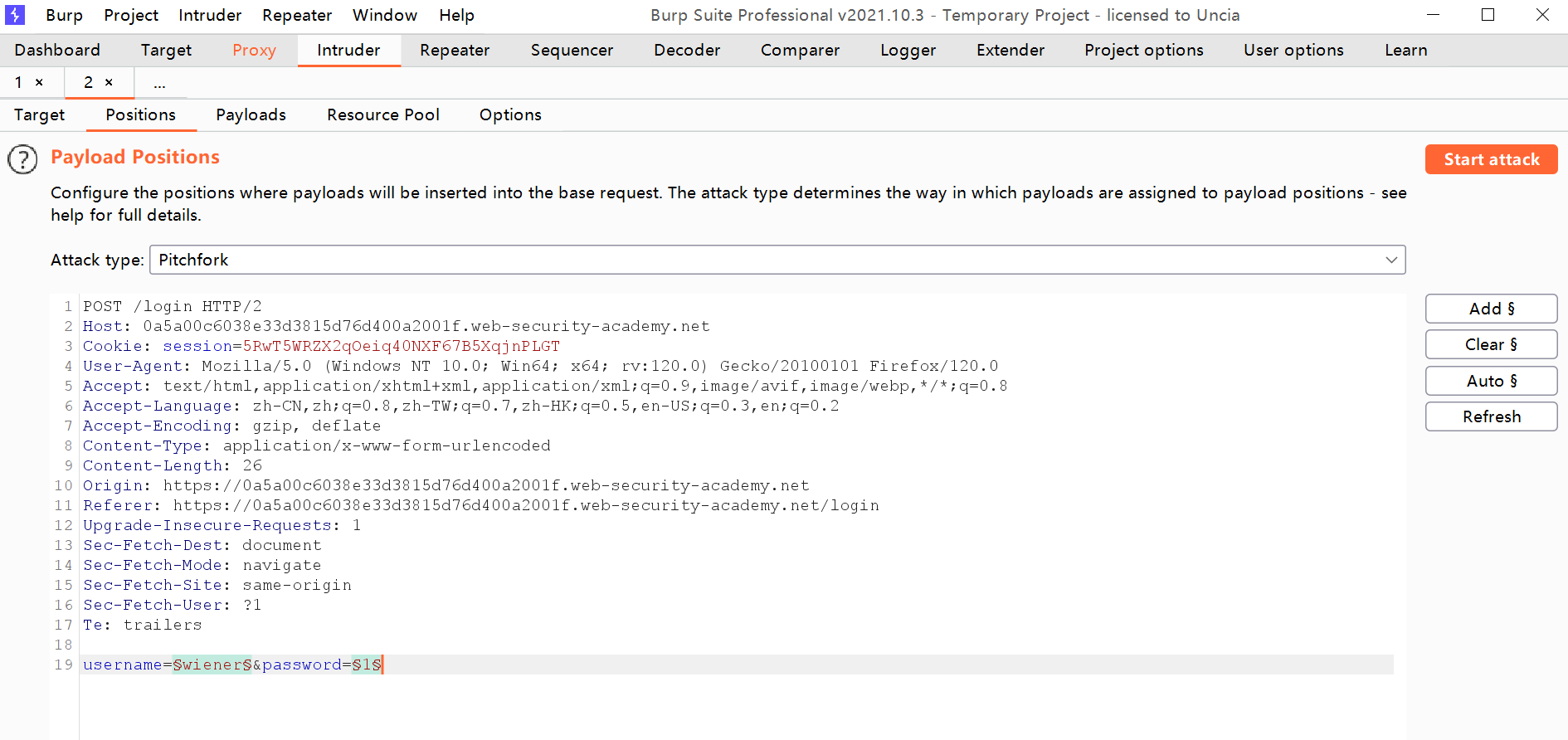Open the User options tab

click(x=1293, y=50)
